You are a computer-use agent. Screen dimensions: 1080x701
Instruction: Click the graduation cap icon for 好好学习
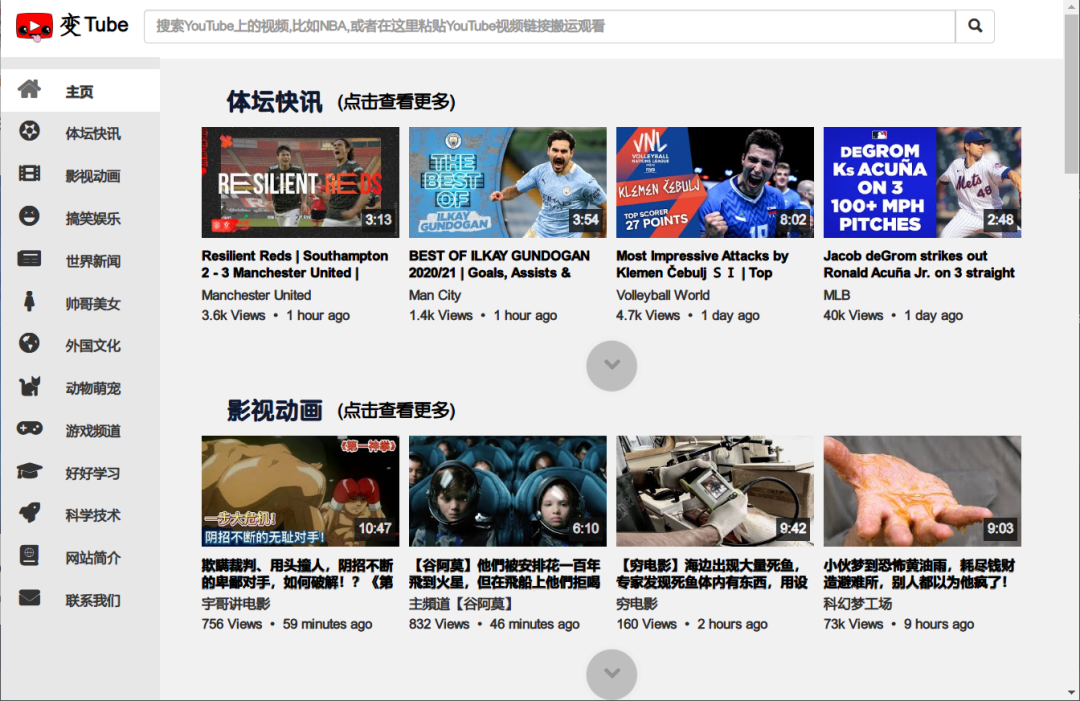pyautogui.click(x=30, y=473)
